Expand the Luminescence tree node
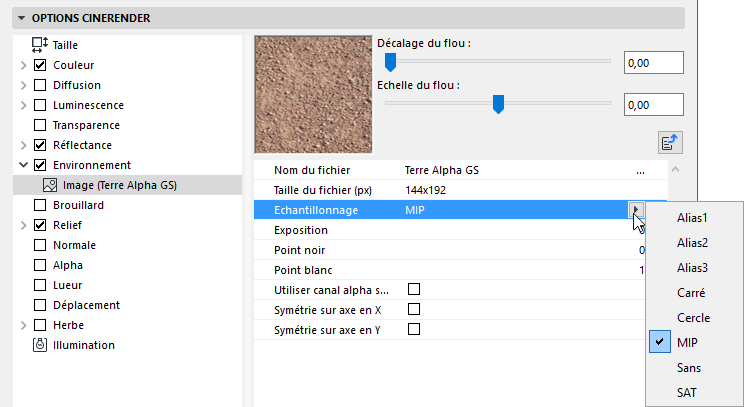 point(23,105)
